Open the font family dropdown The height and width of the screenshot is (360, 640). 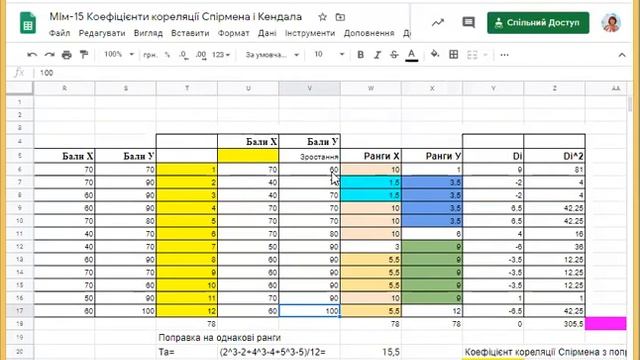coord(272,55)
